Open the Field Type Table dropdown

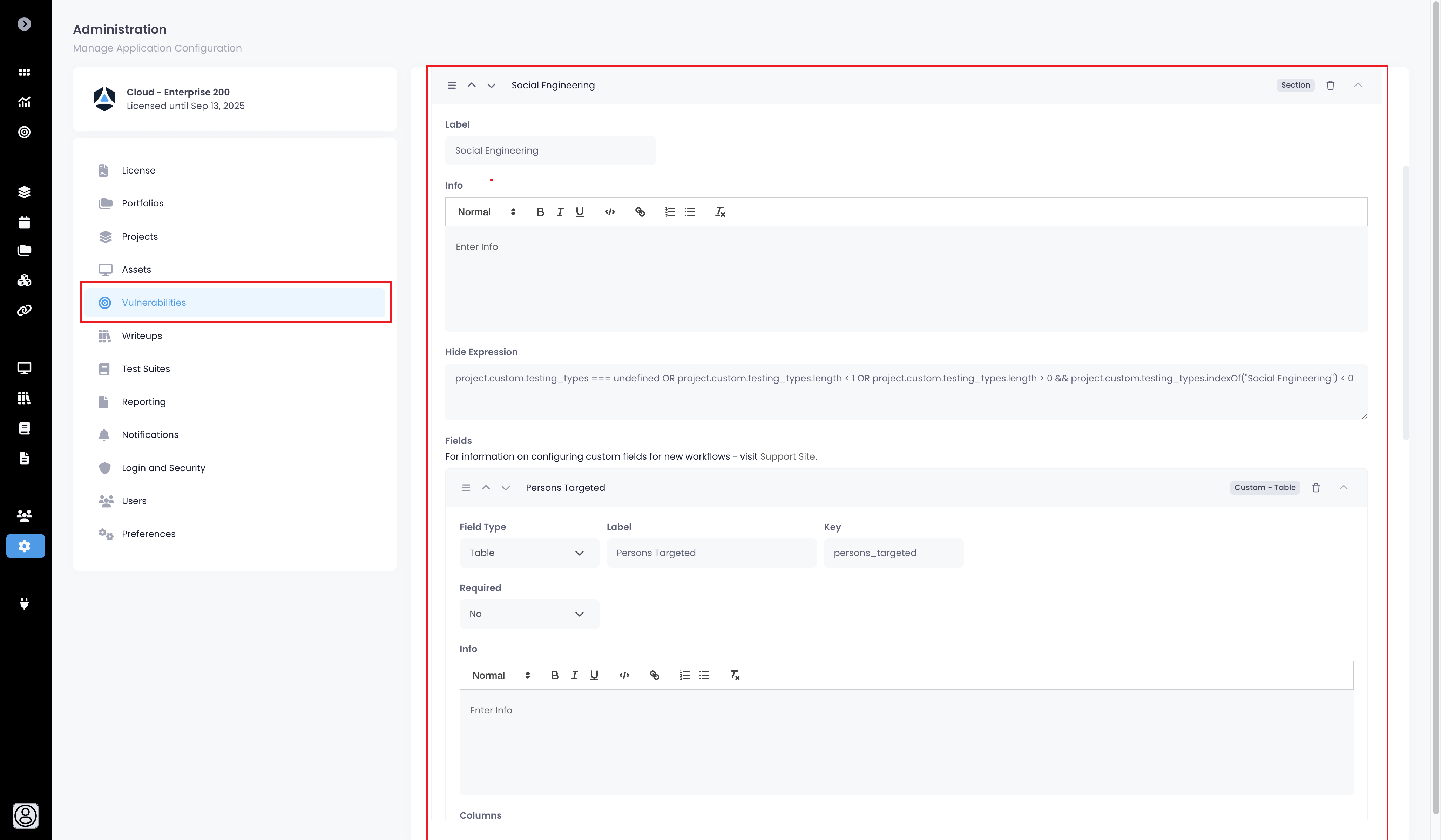(529, 553)
